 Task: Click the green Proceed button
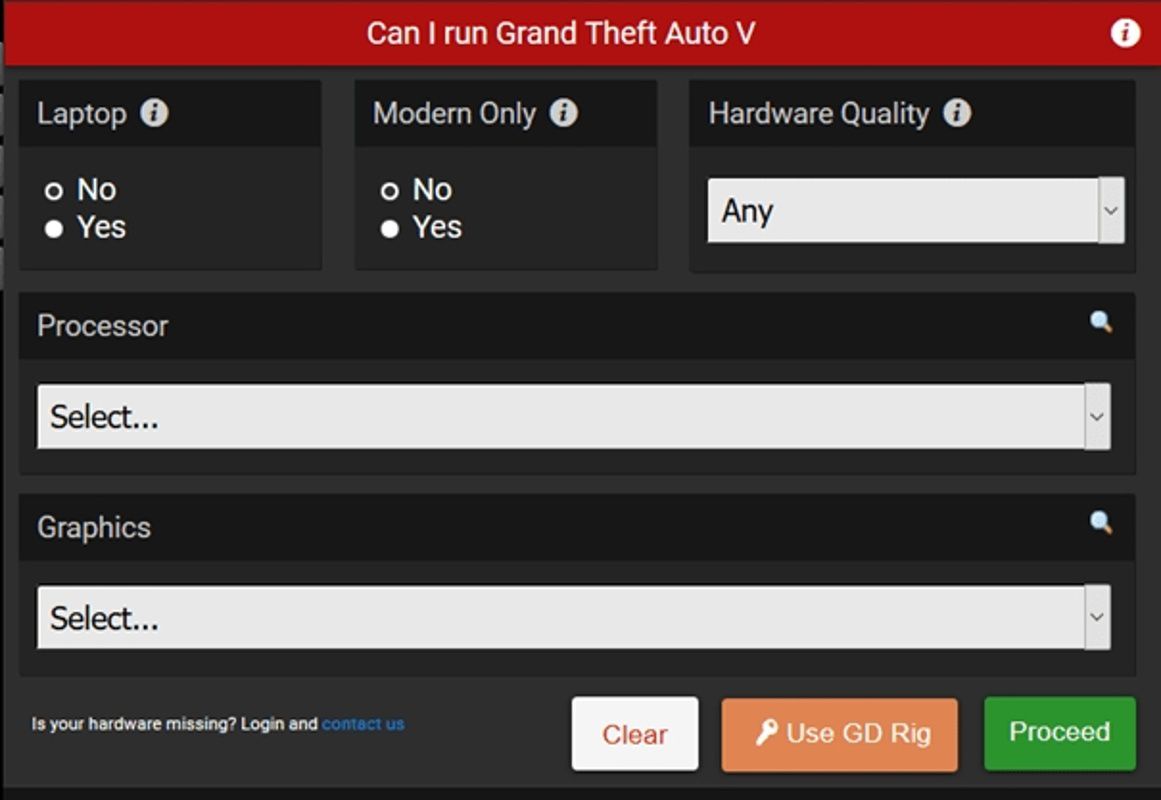click(1060, 733)
